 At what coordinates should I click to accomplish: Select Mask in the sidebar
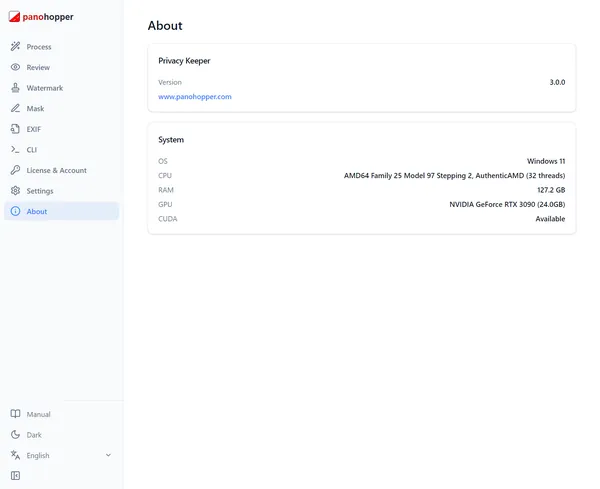pos(62,108)
